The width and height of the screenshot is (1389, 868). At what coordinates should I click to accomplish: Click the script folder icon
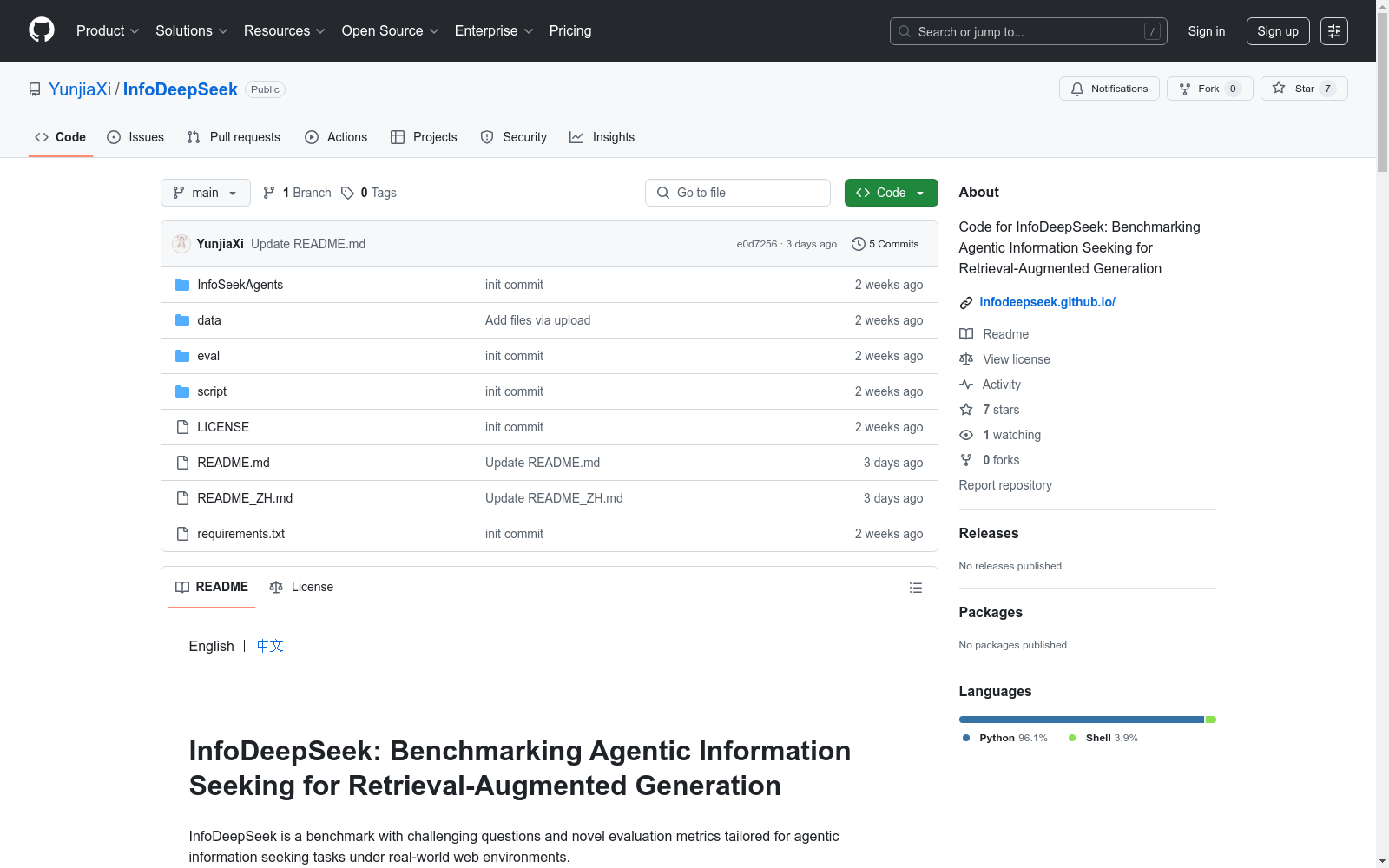click(182, 391)
